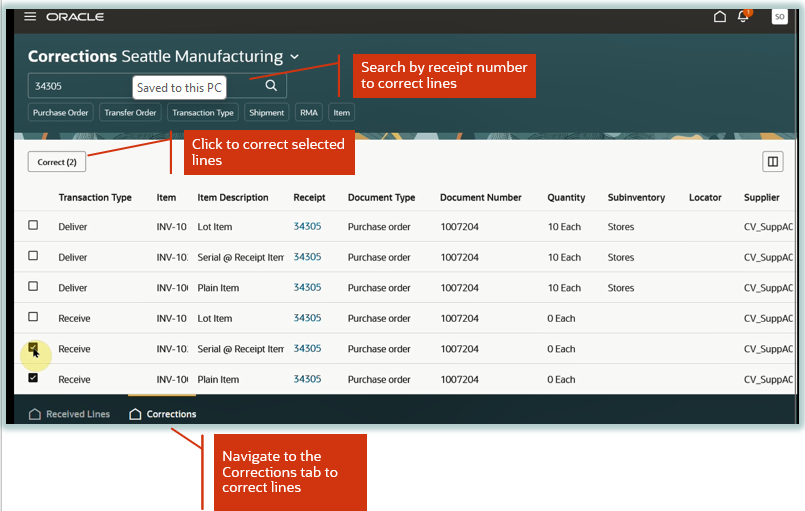
Task: Click the Received Lines tab home icon
Action: [x=35, y=414]
